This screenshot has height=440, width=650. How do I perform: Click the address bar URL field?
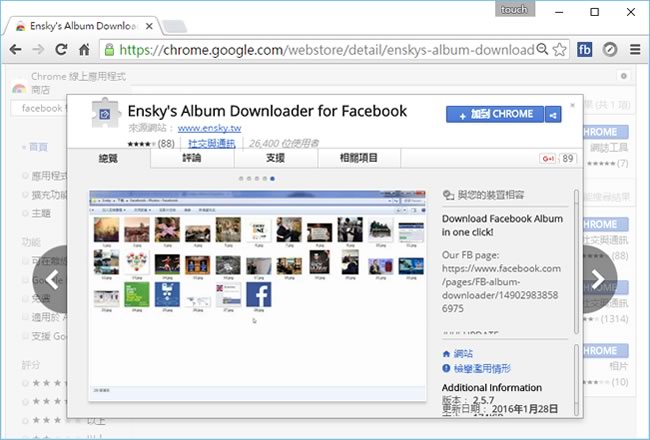pos(327,50)
